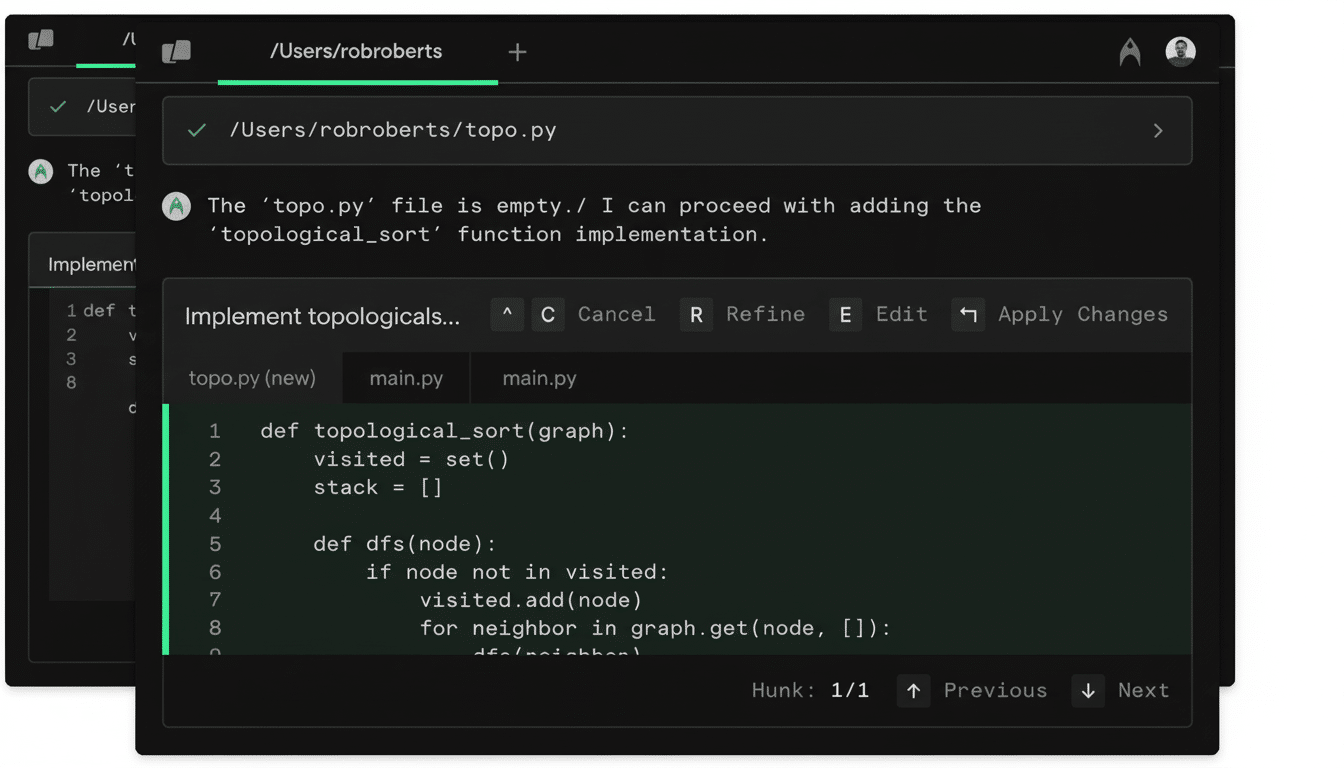Click the caret modifier key badge

point(507,314)
